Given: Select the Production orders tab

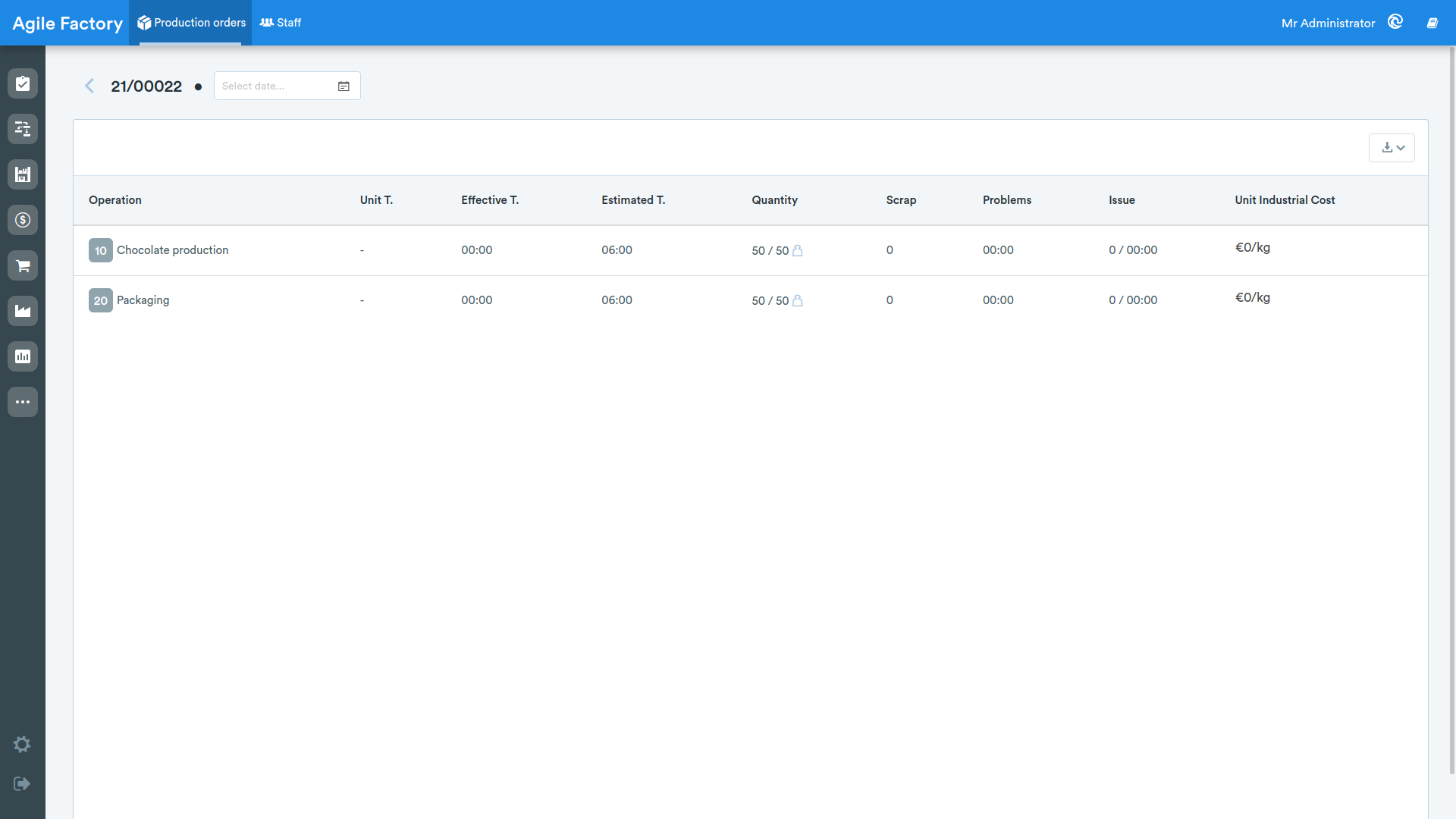Looking at the screenshot, I should [191, 23].
